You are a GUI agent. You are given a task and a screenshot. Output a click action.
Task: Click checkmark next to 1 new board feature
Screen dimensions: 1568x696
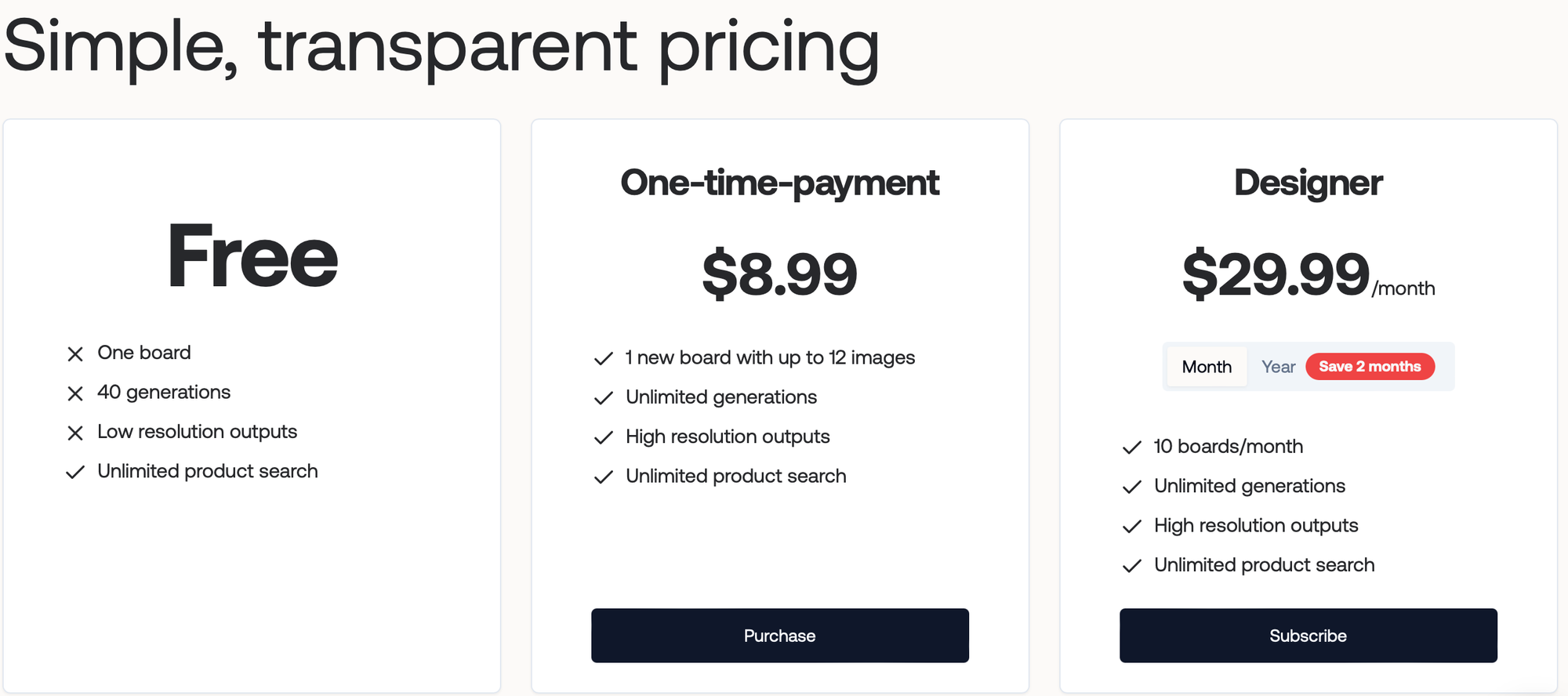(603, 359)
